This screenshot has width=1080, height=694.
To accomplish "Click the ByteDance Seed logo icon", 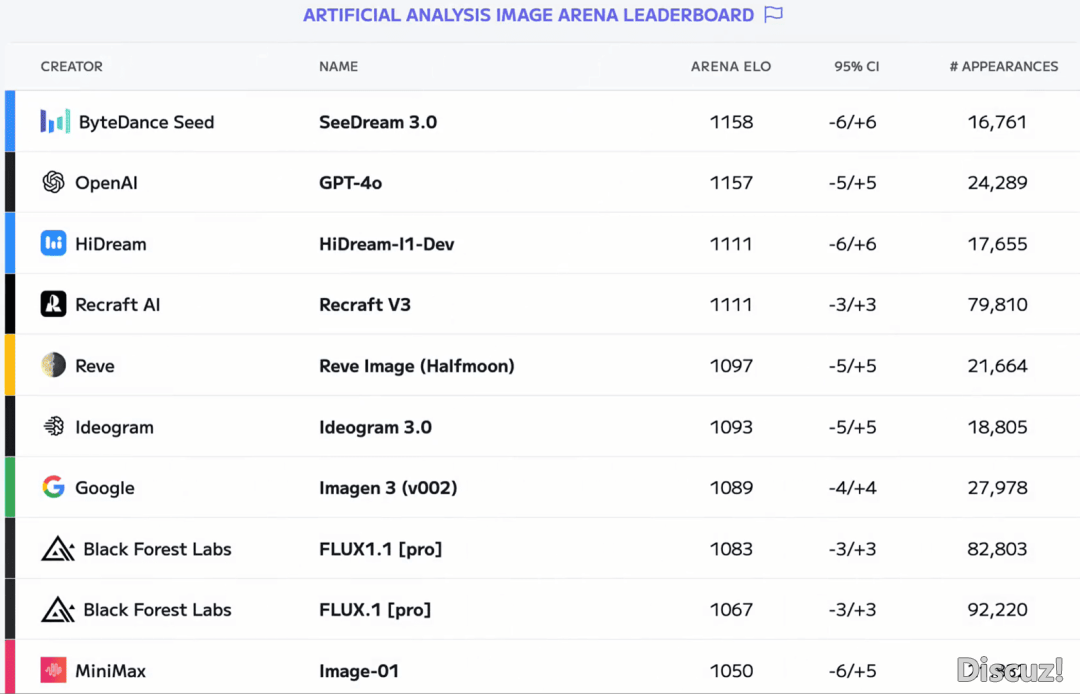I will [55, 122].
